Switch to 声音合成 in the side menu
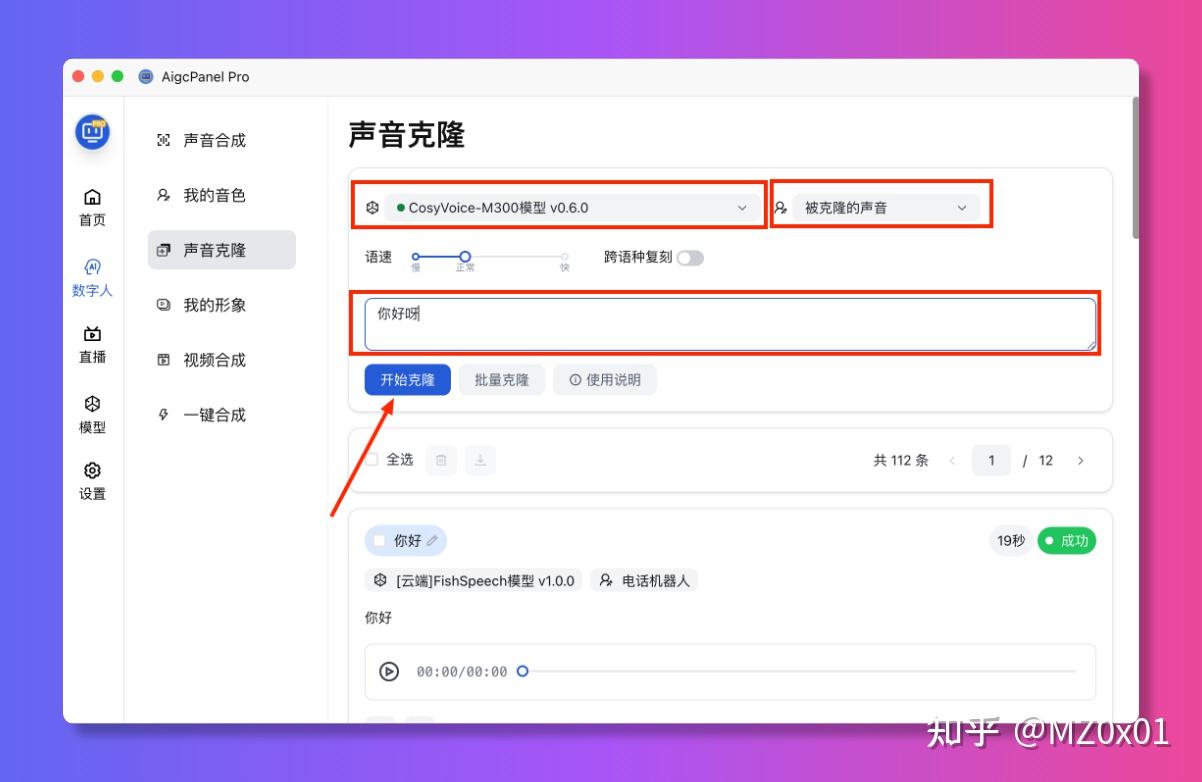1202x782 pixels. [x=214, y=141]
